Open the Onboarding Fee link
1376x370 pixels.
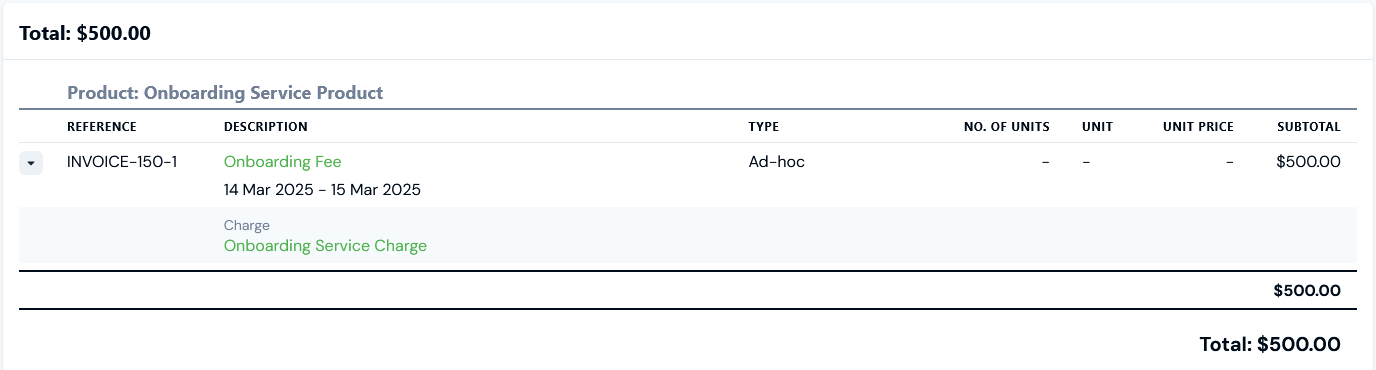pyautogui.click(x=283, y=162)
